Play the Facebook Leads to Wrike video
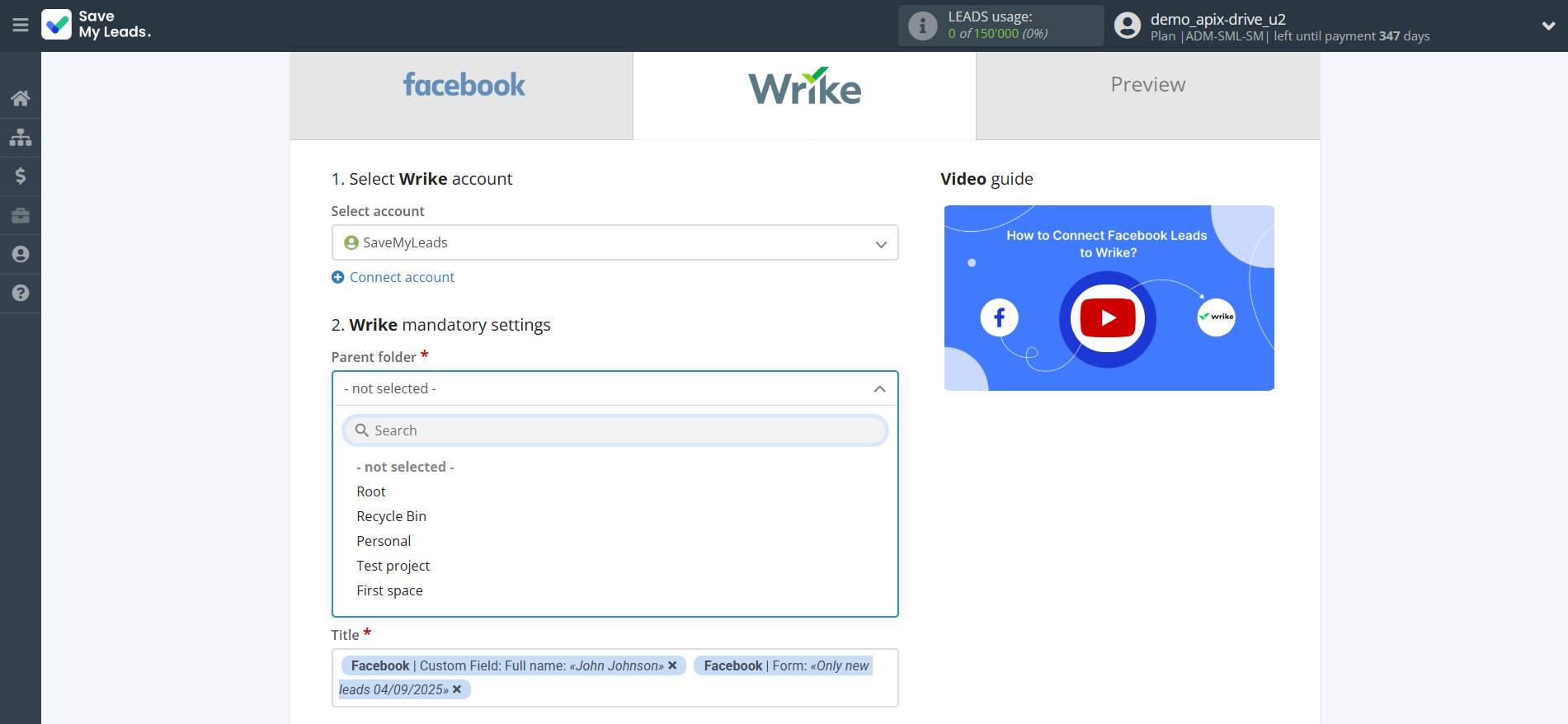1568x724 pixels. [x=1108, y=318]
